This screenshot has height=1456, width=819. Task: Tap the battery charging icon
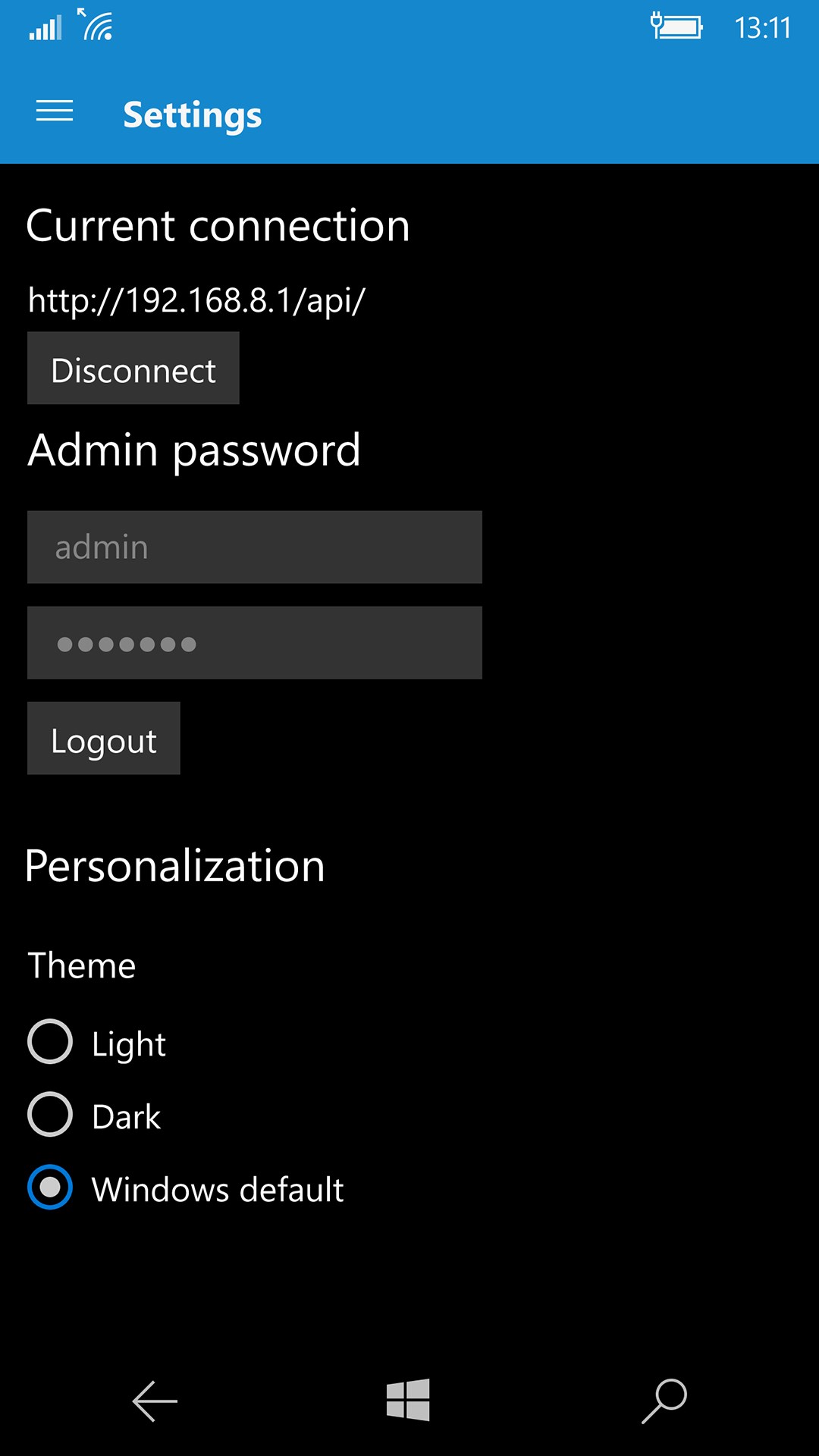[676, 27]
